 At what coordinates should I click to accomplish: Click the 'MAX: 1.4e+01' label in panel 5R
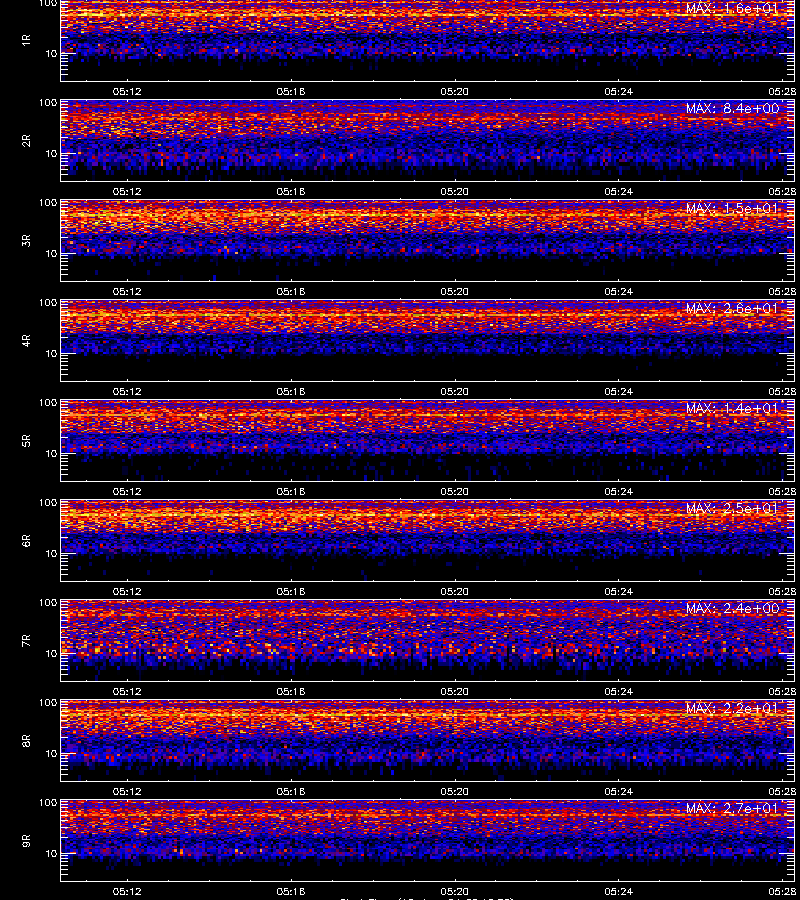click(732, 408)
